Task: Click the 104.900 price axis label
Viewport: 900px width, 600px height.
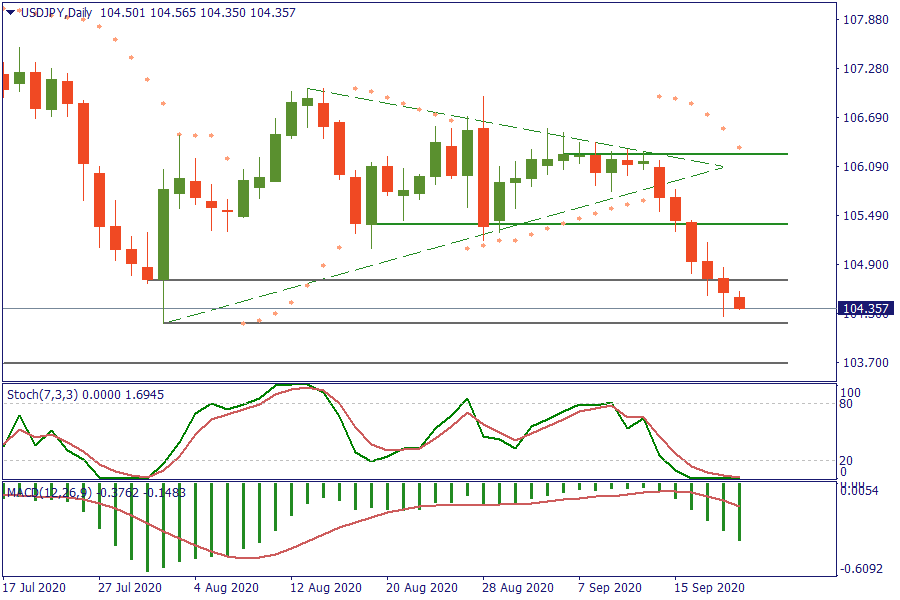Action: 866,265
